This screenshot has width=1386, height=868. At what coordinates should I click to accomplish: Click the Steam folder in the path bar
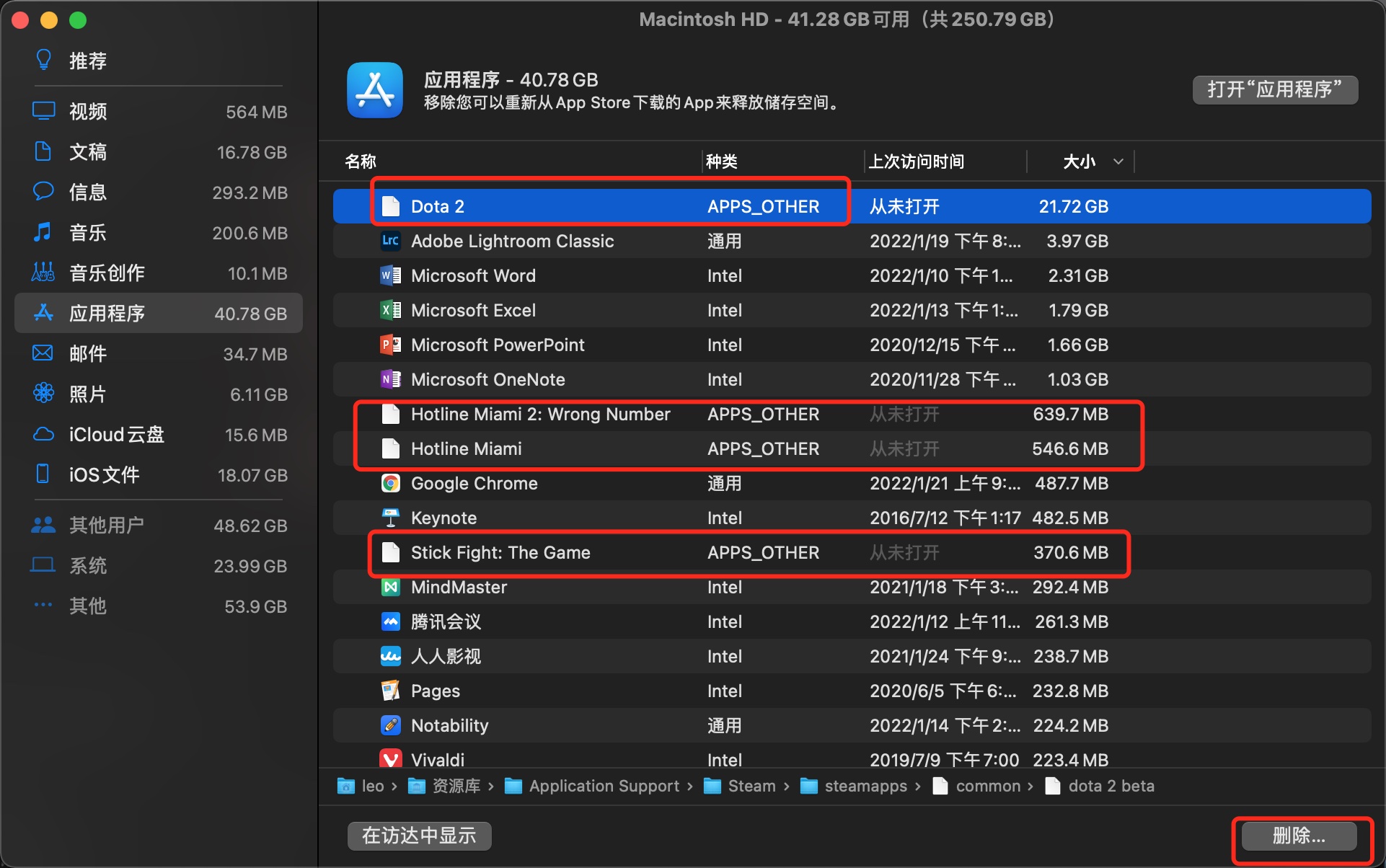click(740, 786)
